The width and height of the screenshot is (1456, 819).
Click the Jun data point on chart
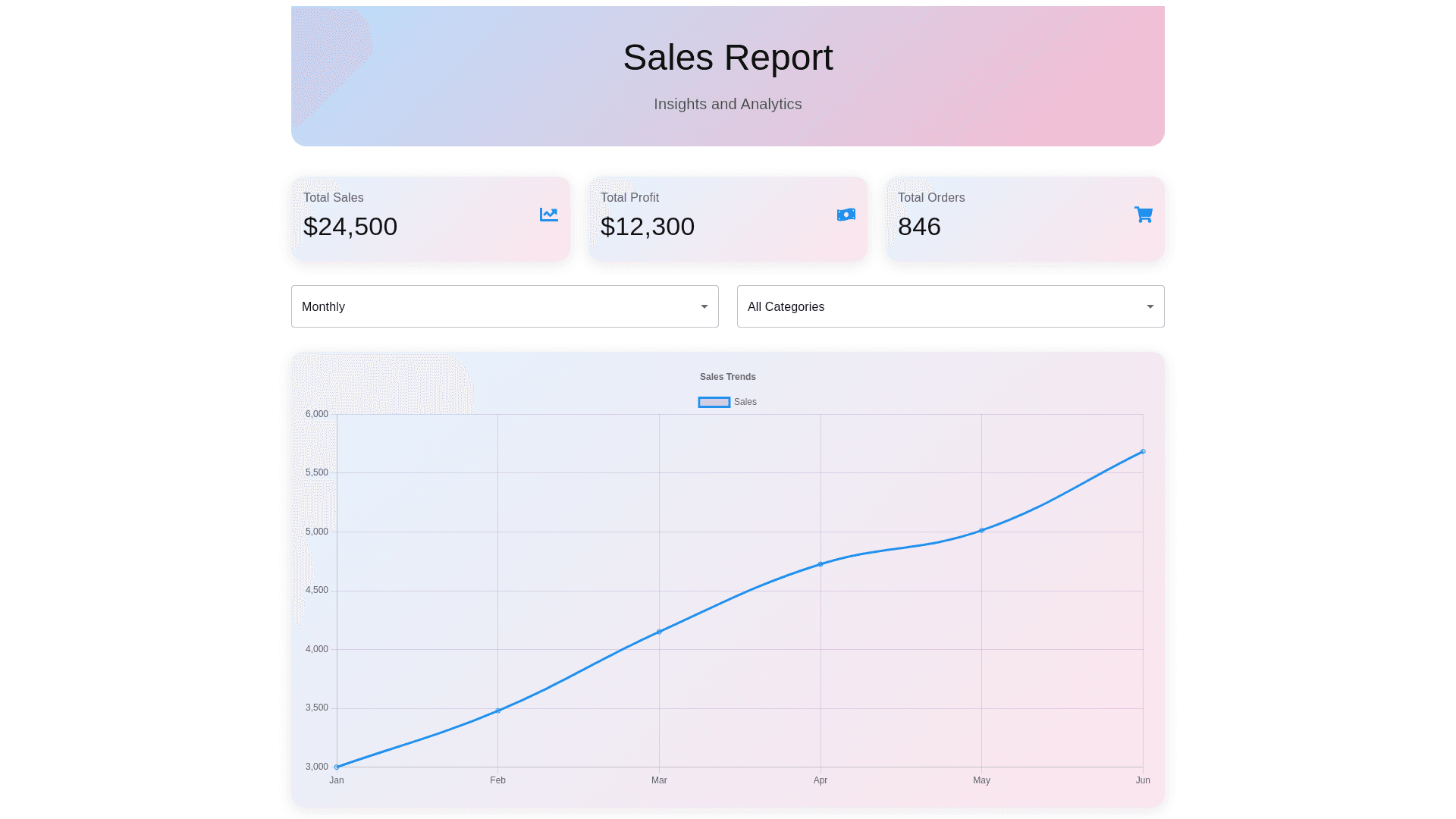(x=1143, y=451)
